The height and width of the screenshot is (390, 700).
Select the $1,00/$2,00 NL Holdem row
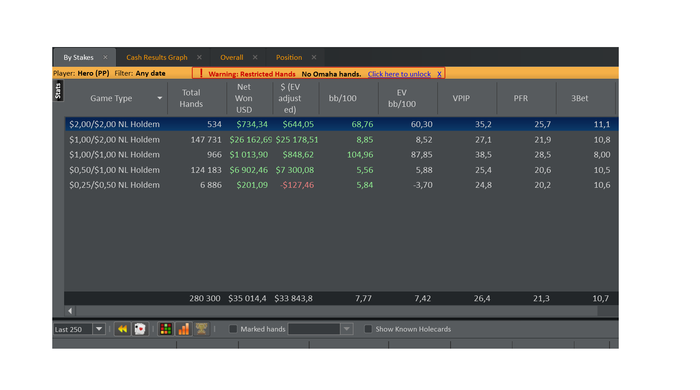342,140
